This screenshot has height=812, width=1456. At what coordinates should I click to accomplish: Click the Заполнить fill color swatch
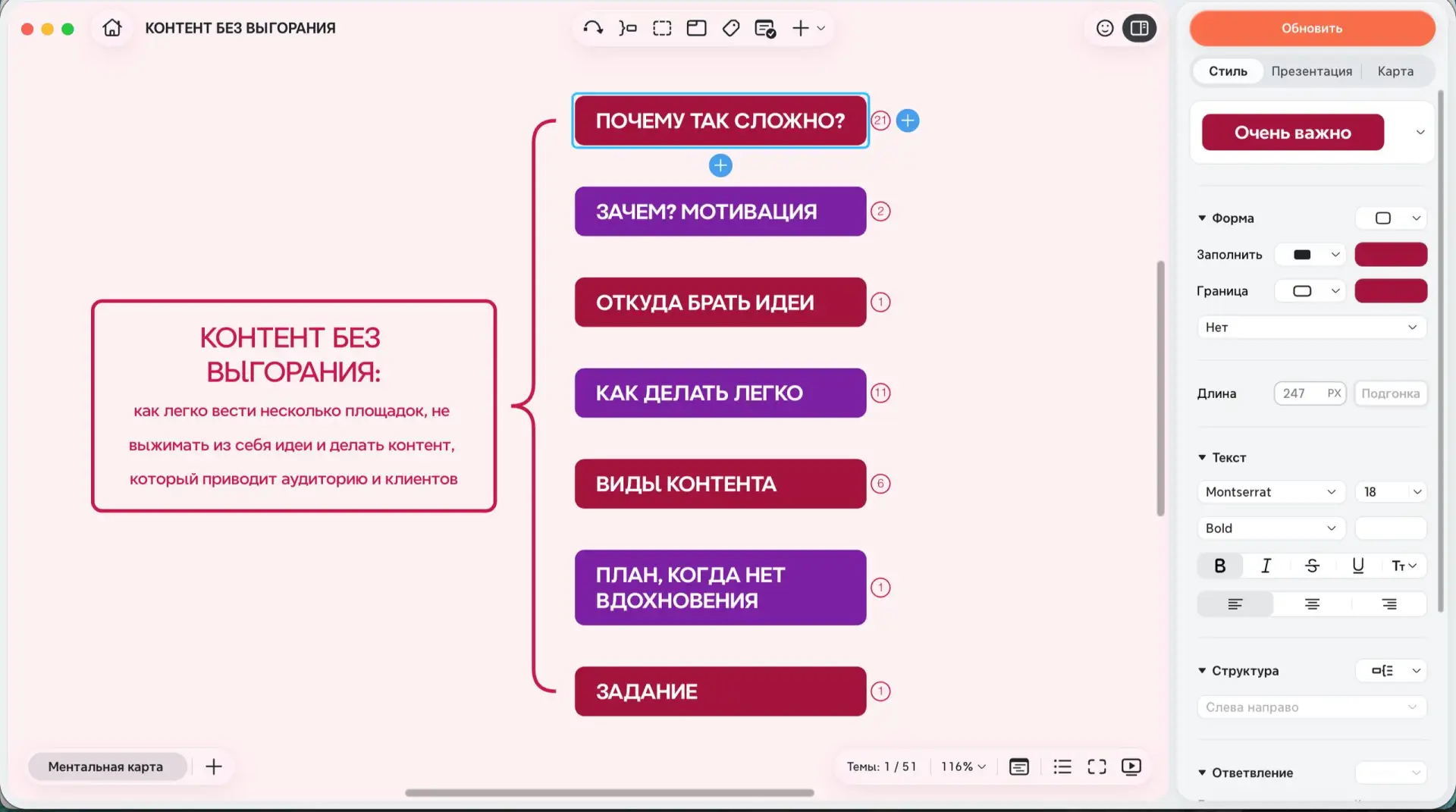coord(1391,255)
